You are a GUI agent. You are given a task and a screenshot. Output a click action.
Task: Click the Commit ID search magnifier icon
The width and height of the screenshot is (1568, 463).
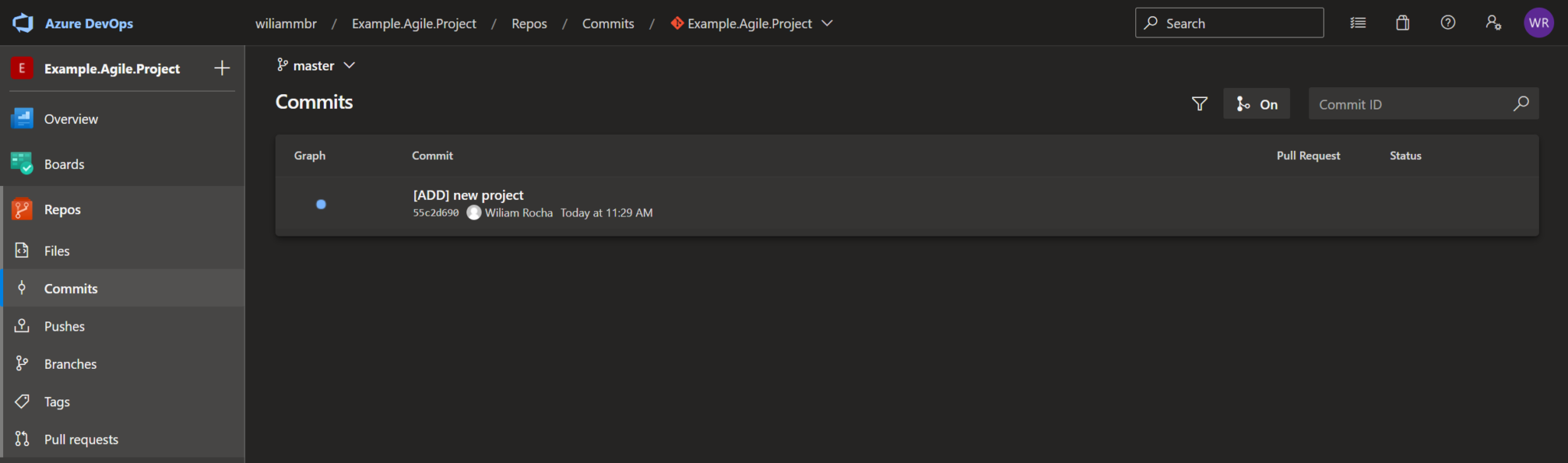1521,103
